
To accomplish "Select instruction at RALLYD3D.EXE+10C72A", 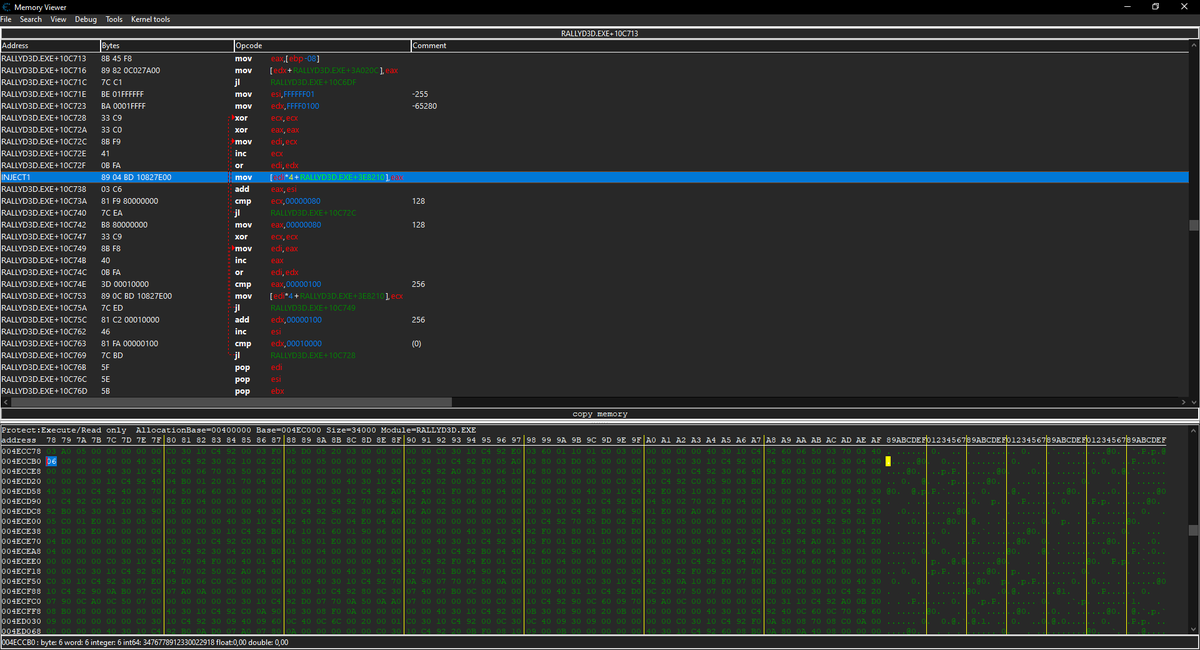I will pyautogui.click(x=594, y=130).
